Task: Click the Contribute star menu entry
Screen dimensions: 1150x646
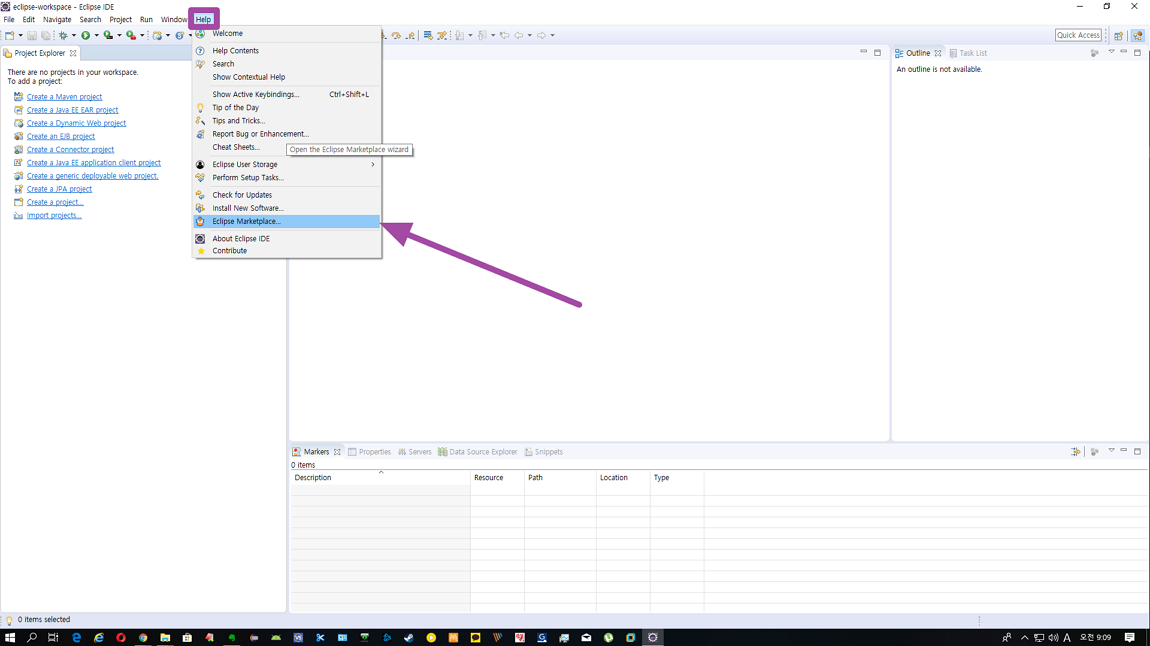Action: coord(287,251)
